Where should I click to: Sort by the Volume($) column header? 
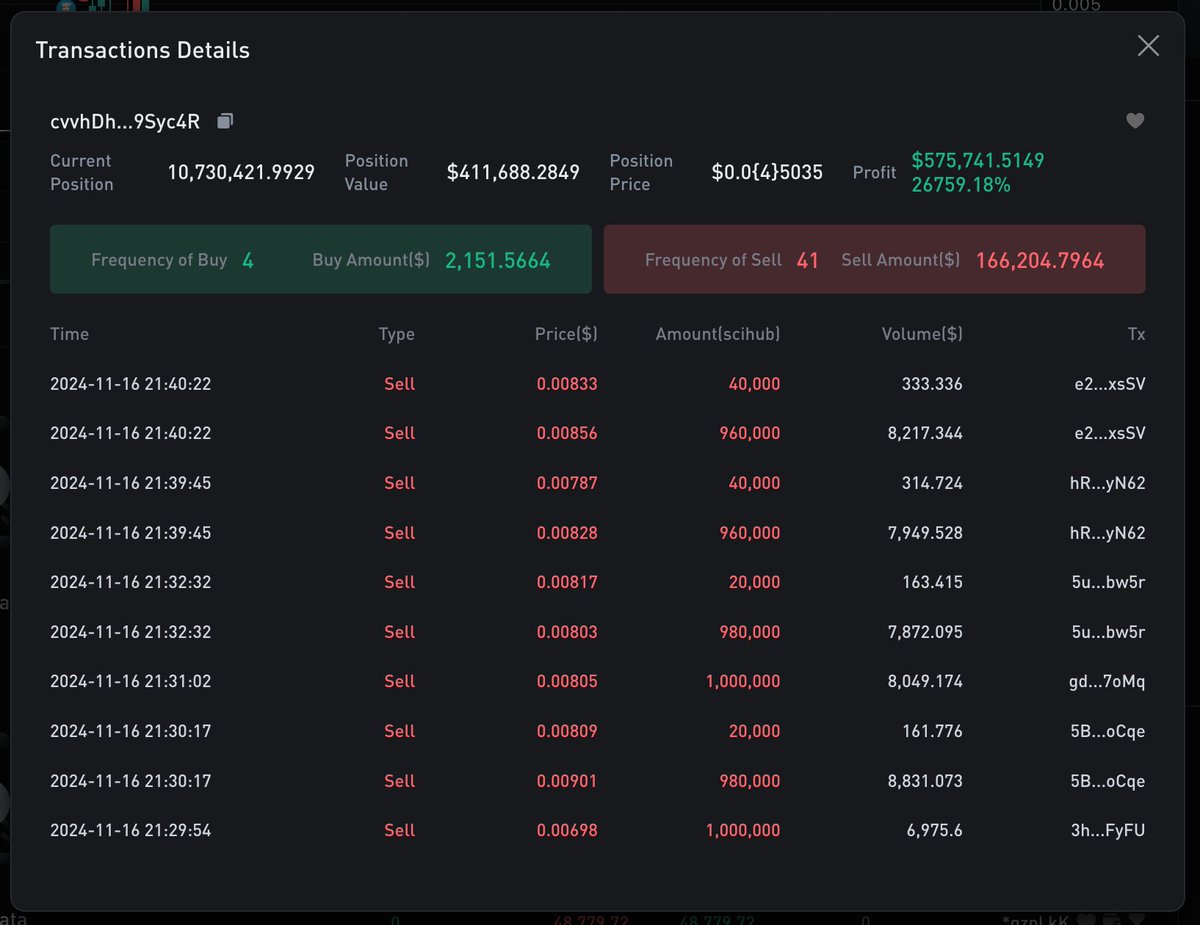921,334
